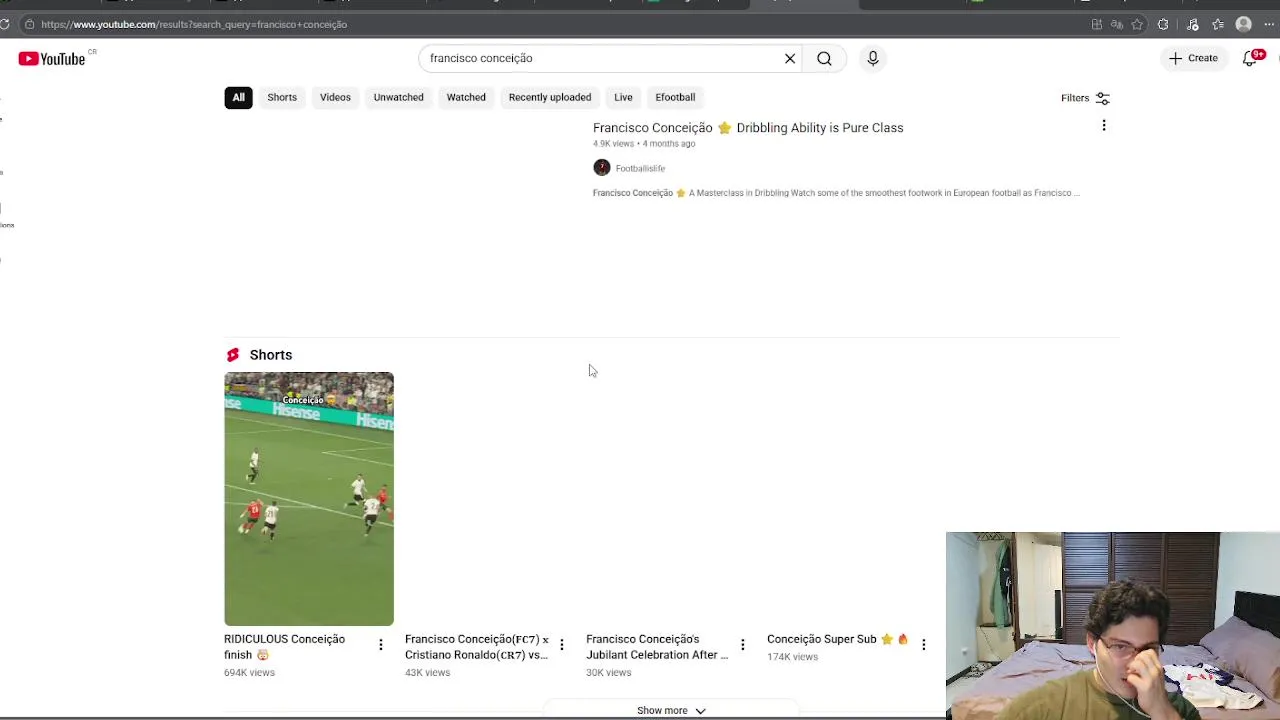Open the Footballislife channel name link
The width and height of the screenshot is (1280, 720).
click(640, 169)
